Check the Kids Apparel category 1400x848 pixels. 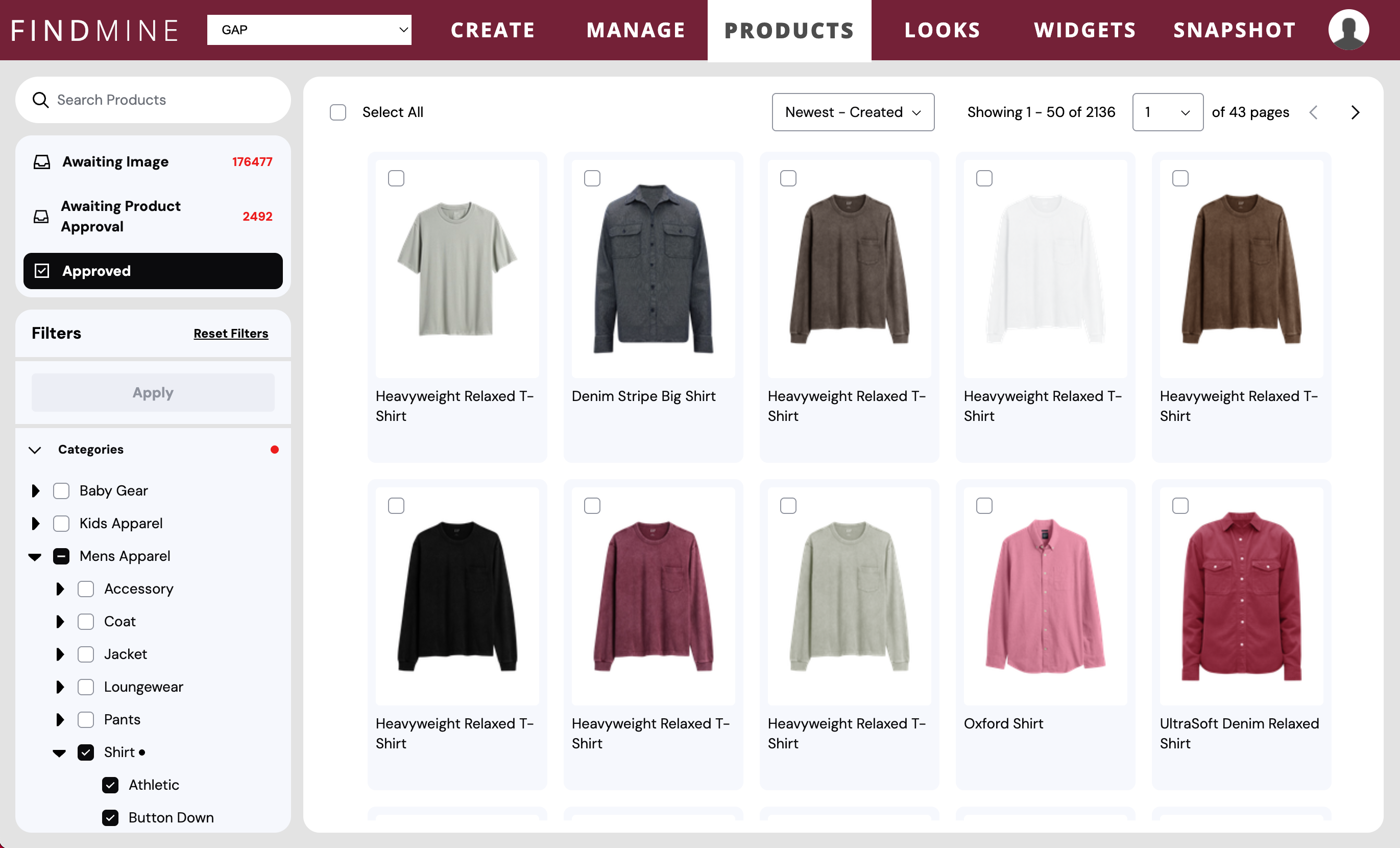[61, 524]
